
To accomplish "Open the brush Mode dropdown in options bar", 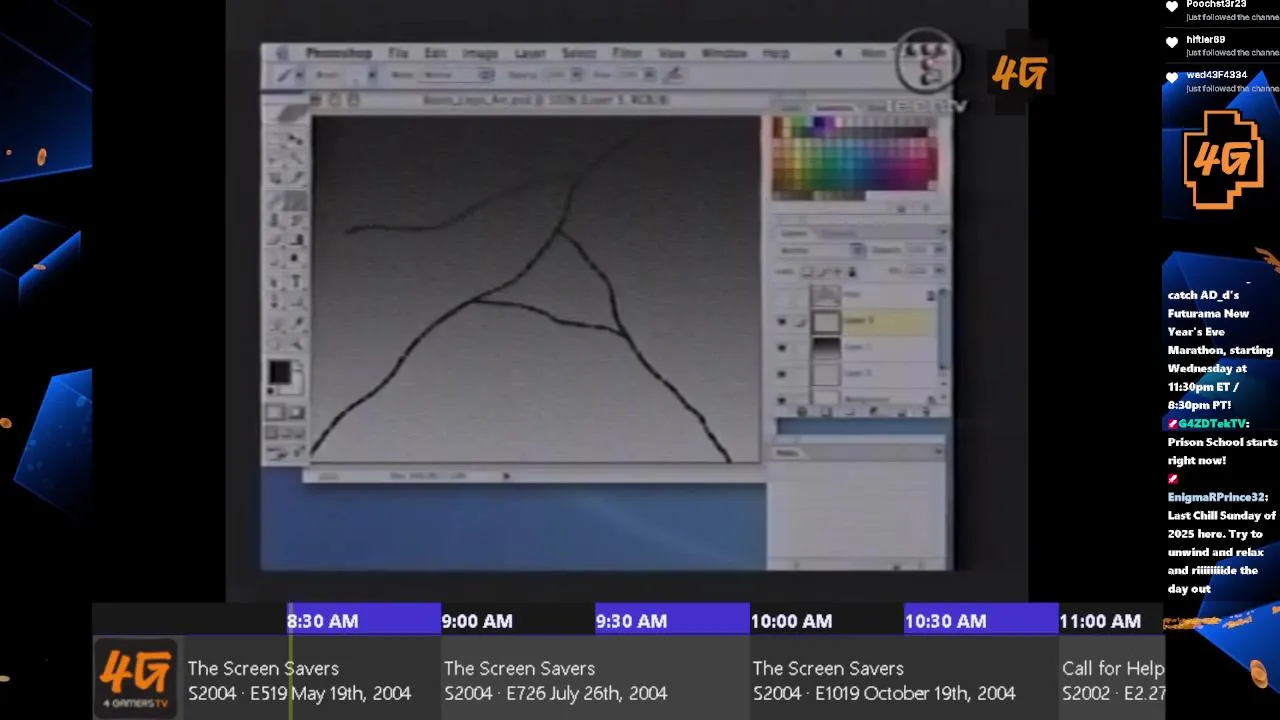I will [456, 75].
